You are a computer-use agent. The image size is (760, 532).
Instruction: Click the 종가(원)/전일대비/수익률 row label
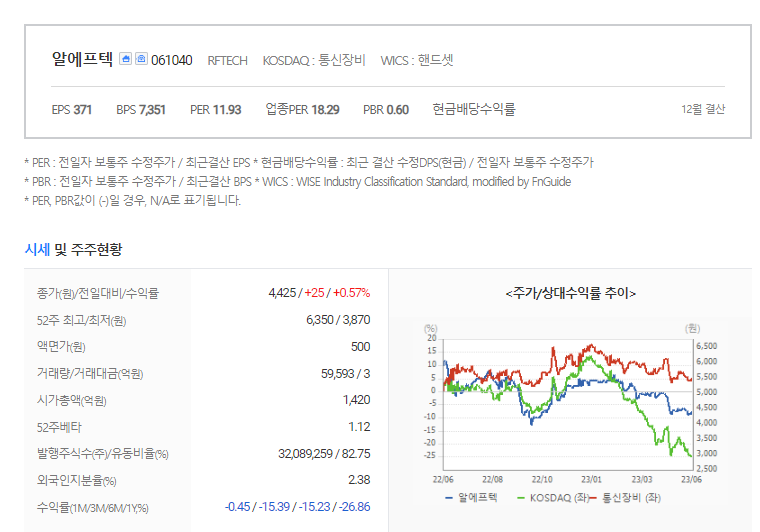click(x=97, y=293)
